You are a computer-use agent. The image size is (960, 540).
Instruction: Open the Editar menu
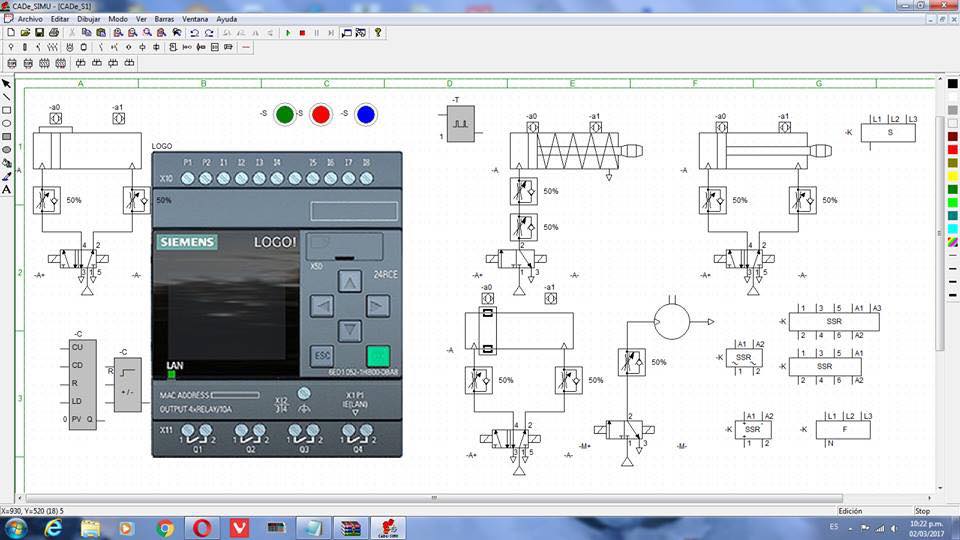[x=60, y=19]
